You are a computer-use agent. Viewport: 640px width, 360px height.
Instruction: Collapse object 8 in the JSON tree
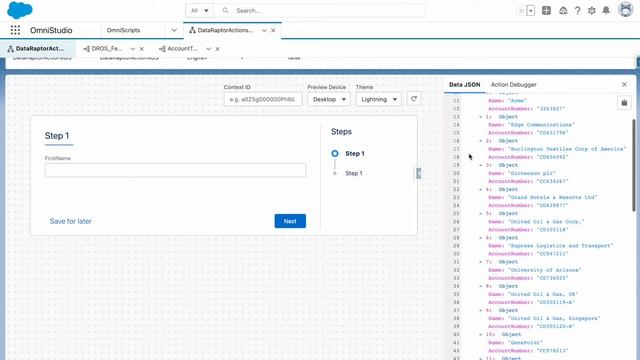point(480,286)
